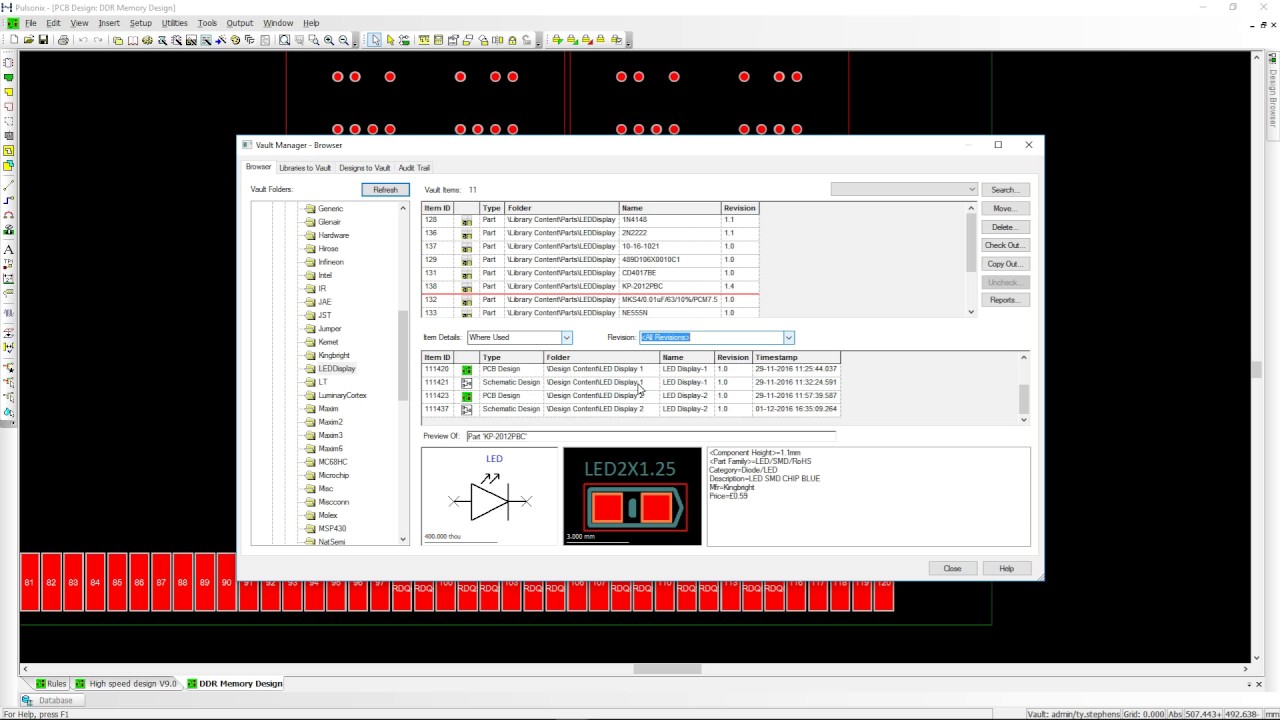Viewport: 1280px width, 720px height.
Task: Select the Add Text 'A' tool
Action: [9, 250]
